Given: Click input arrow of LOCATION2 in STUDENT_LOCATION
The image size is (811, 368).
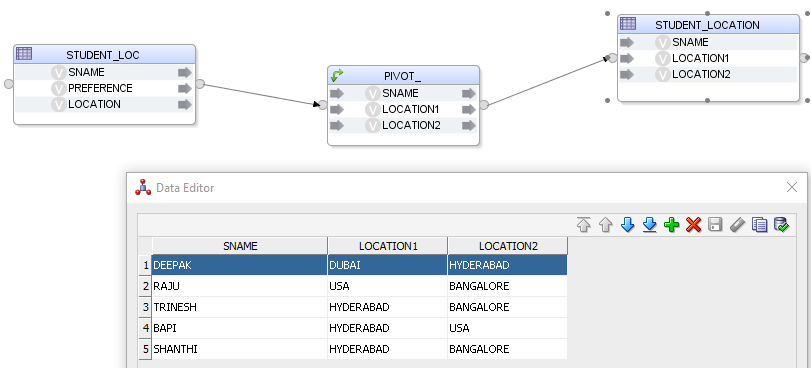Looking at the screenshot, I should pyautogui.click(x=627, y=75).
